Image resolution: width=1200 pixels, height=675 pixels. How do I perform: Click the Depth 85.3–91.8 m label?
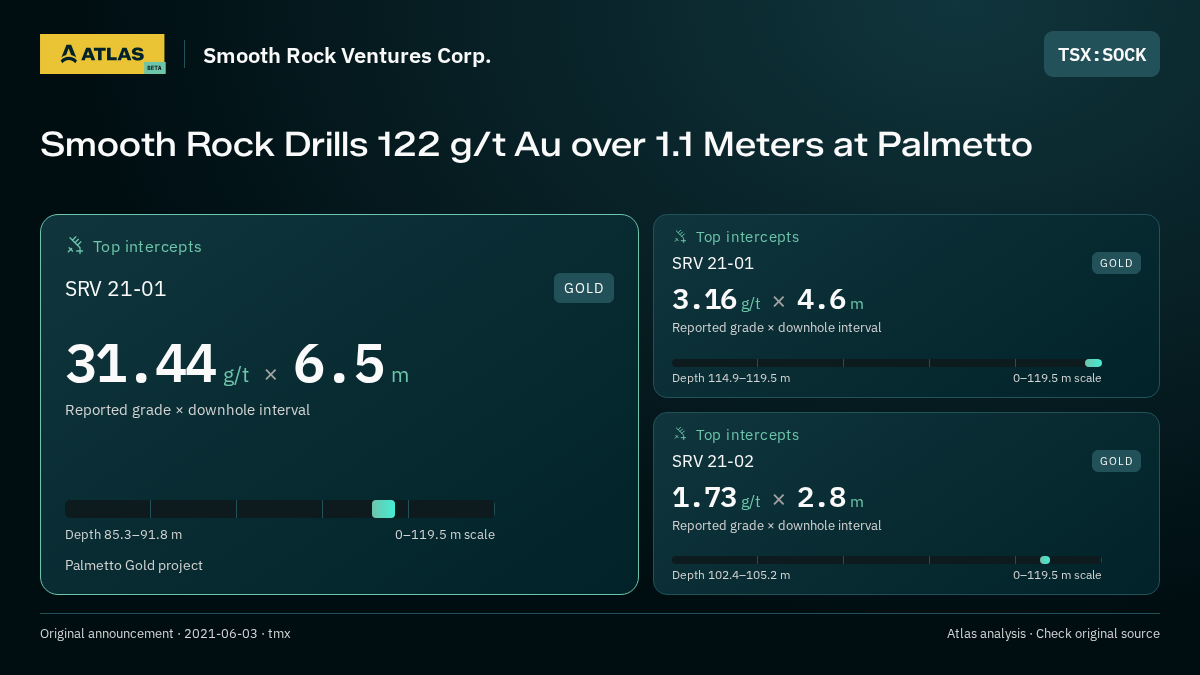tap(124, 535)
